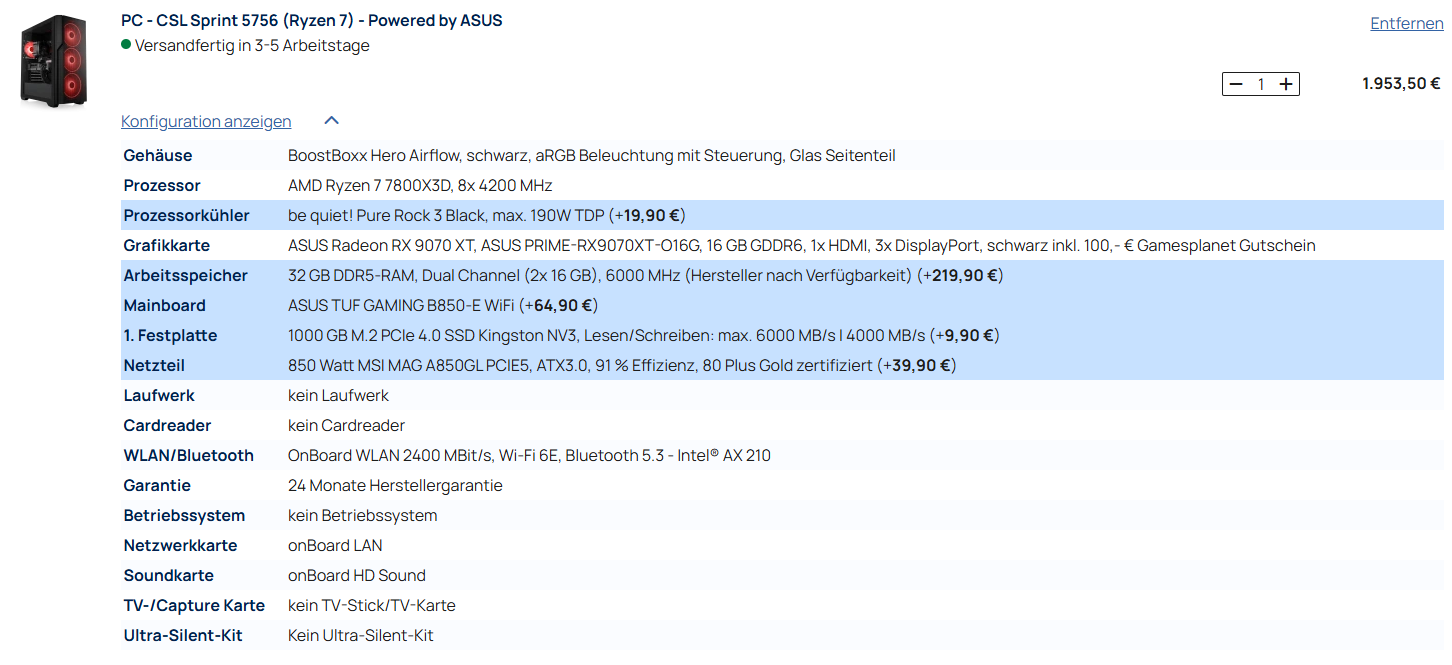Click the 850 Watt MSI MAG power supply value
1452x665 pixels.
pyautogui.click(x=622, y=365)
